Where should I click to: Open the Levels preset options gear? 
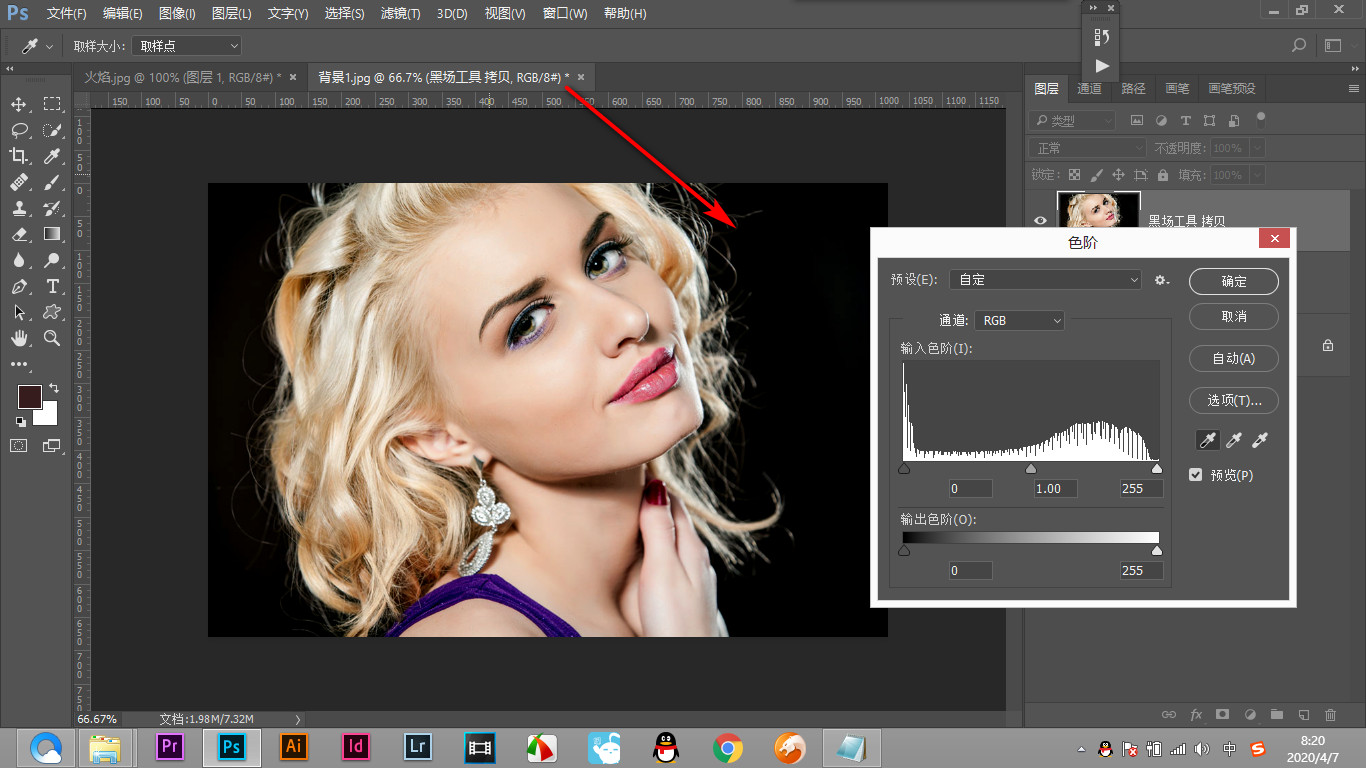tap(1161, 281)
